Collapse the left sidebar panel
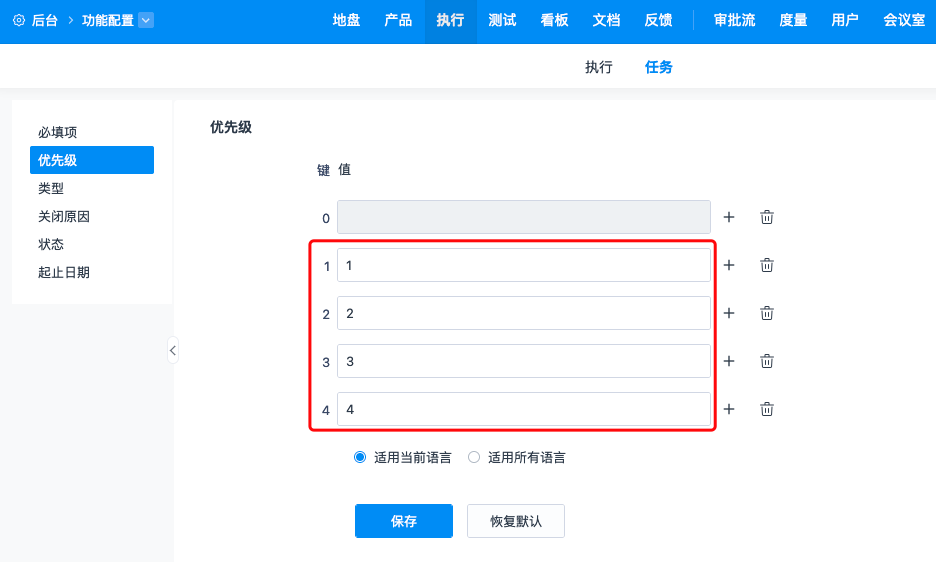Viewport: 936px width, 562px height. pos(173,350)
